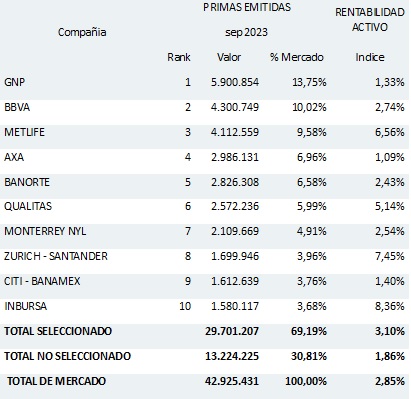Click the PRIMAS EMITIDAS heading

(247, 7)
